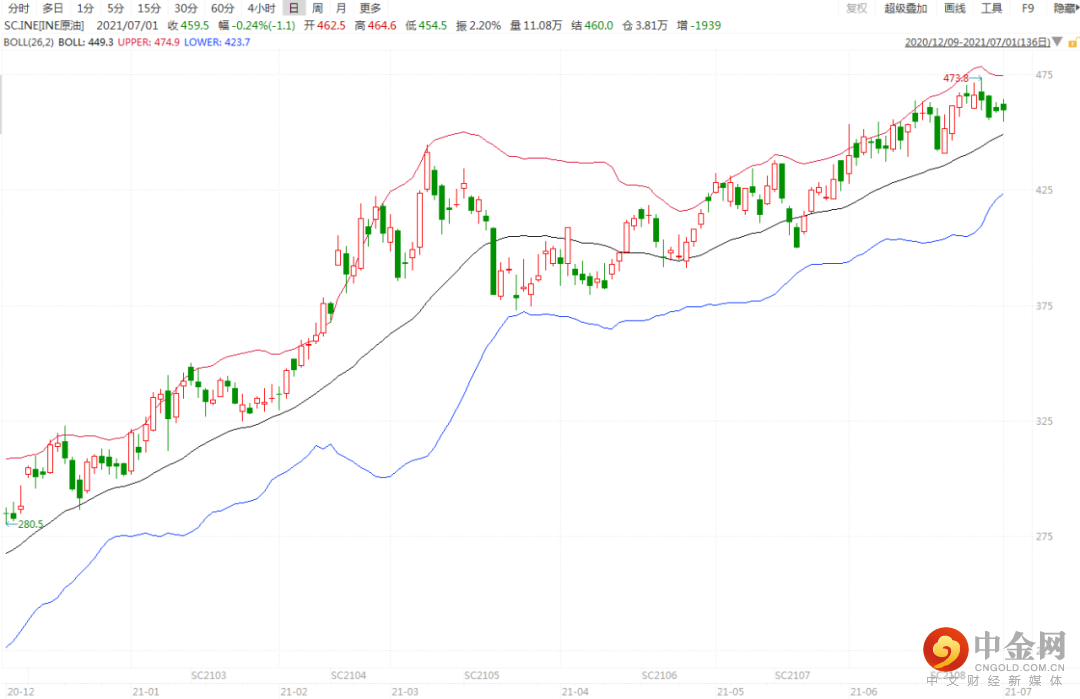The height and width of the screenshot is (699, 1080).
Task: Switch to the 周 weekly chart
Action: (317, 8)
